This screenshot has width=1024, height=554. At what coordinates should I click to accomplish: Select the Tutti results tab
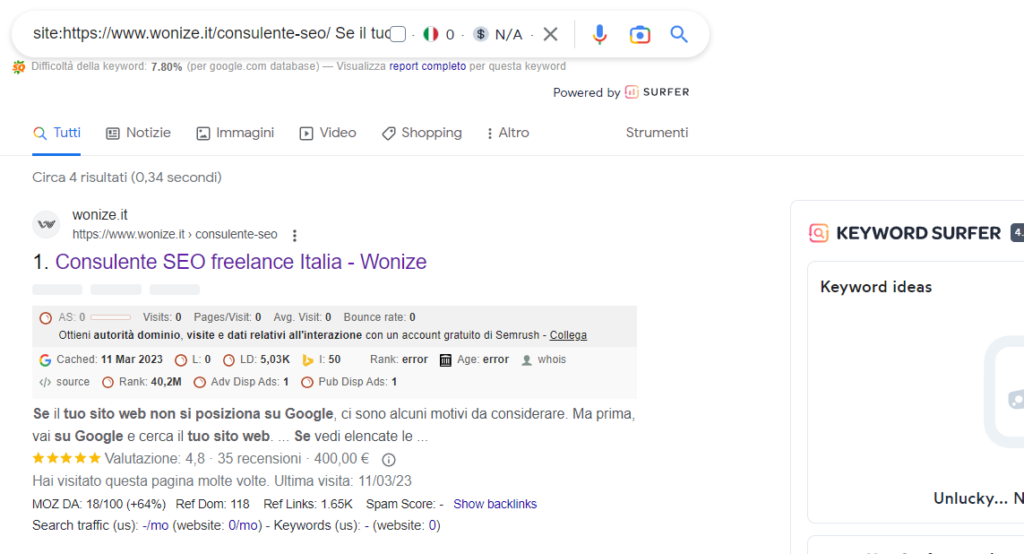point(57,133)
